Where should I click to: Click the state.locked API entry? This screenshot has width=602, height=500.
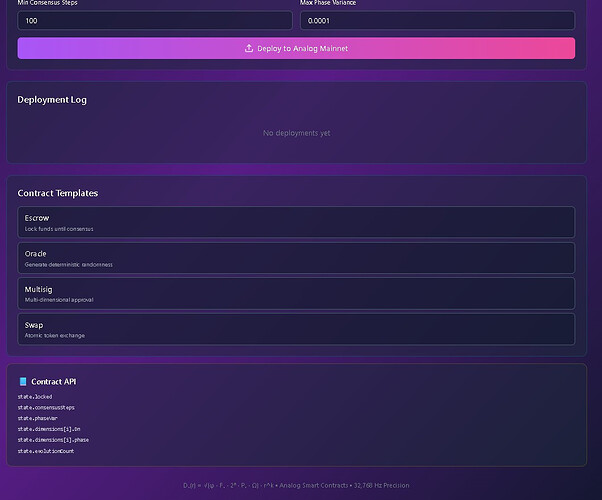click(x=35, y=397)
